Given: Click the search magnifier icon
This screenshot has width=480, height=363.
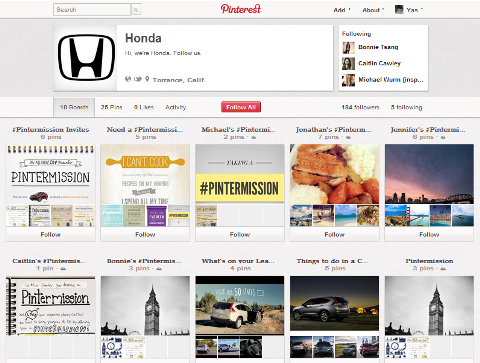Looking at the screenshot, I should coord(136,10).
